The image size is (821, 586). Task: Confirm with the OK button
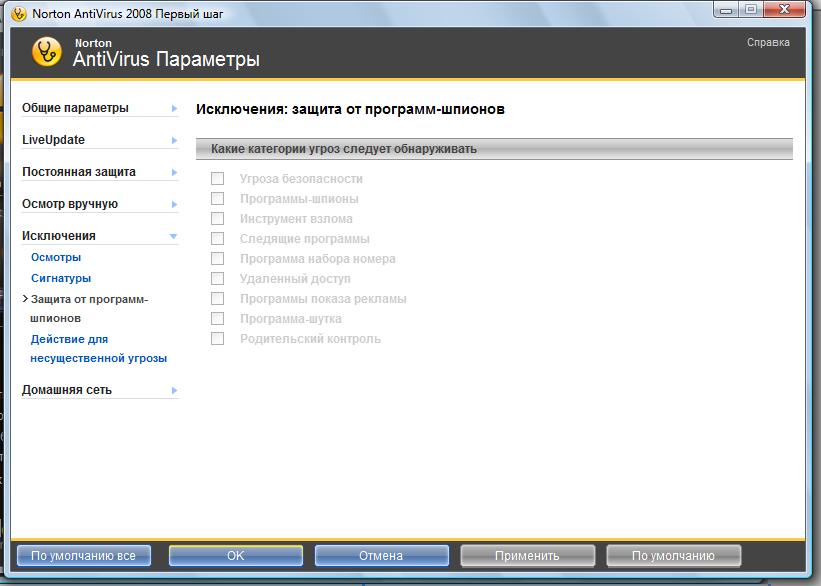236,556
